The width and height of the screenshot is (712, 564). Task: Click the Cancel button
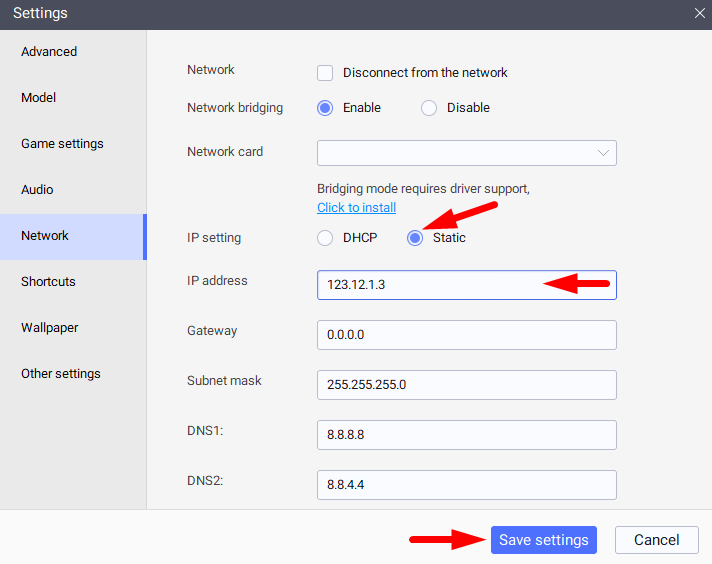[657, 540]
